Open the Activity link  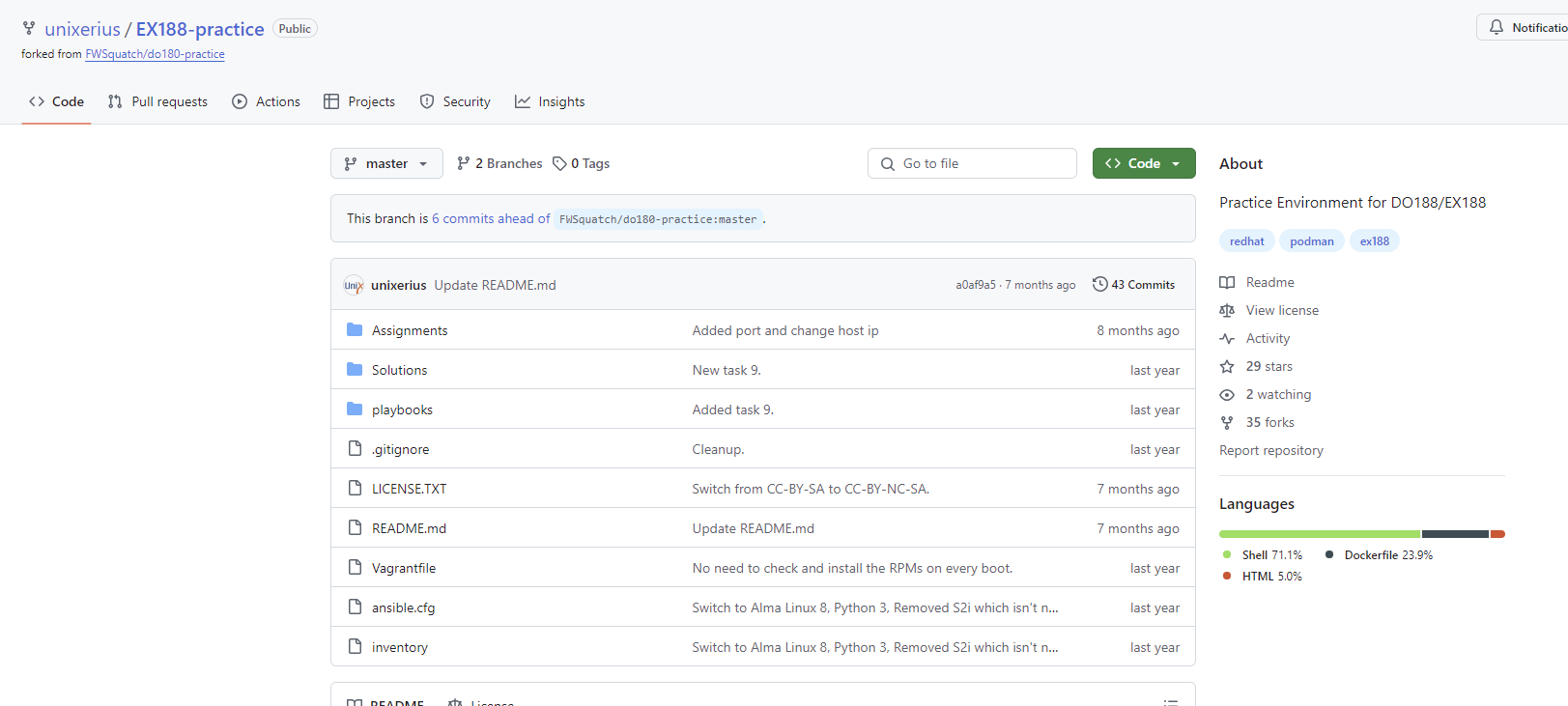click(1255, 338)
